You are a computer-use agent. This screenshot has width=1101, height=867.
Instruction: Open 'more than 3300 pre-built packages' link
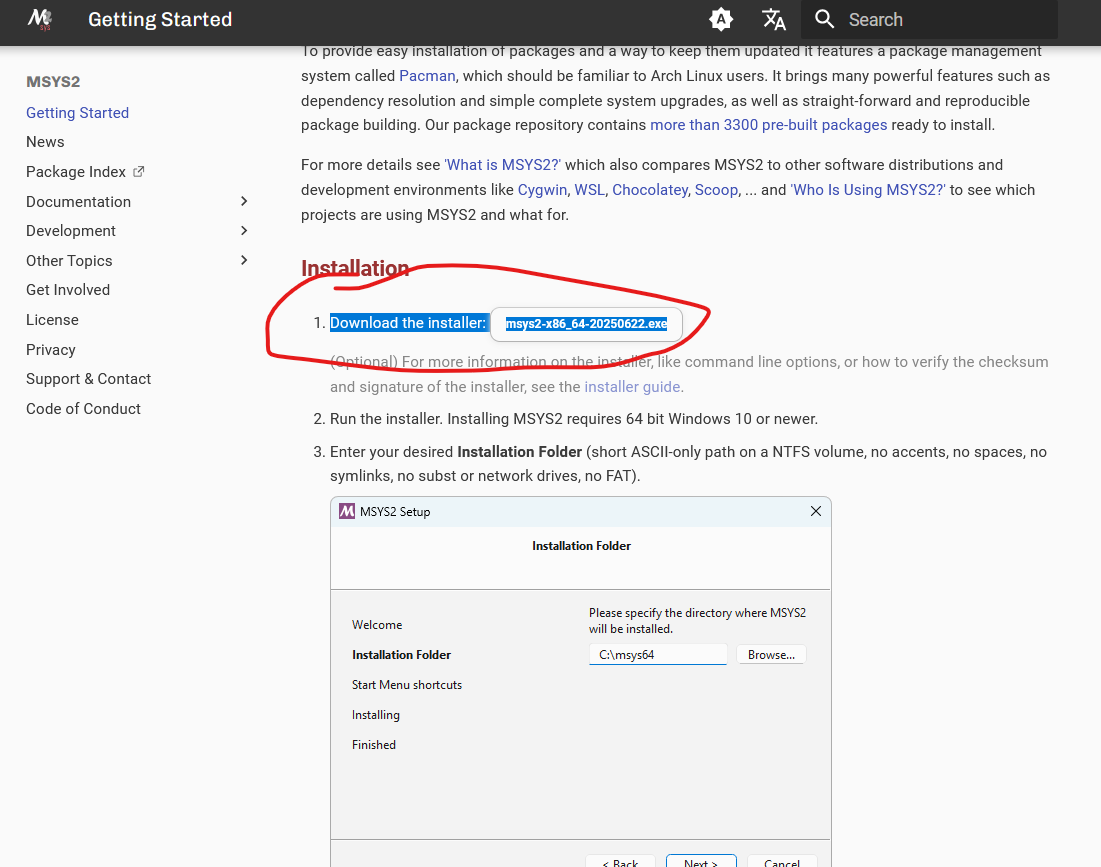768,125
